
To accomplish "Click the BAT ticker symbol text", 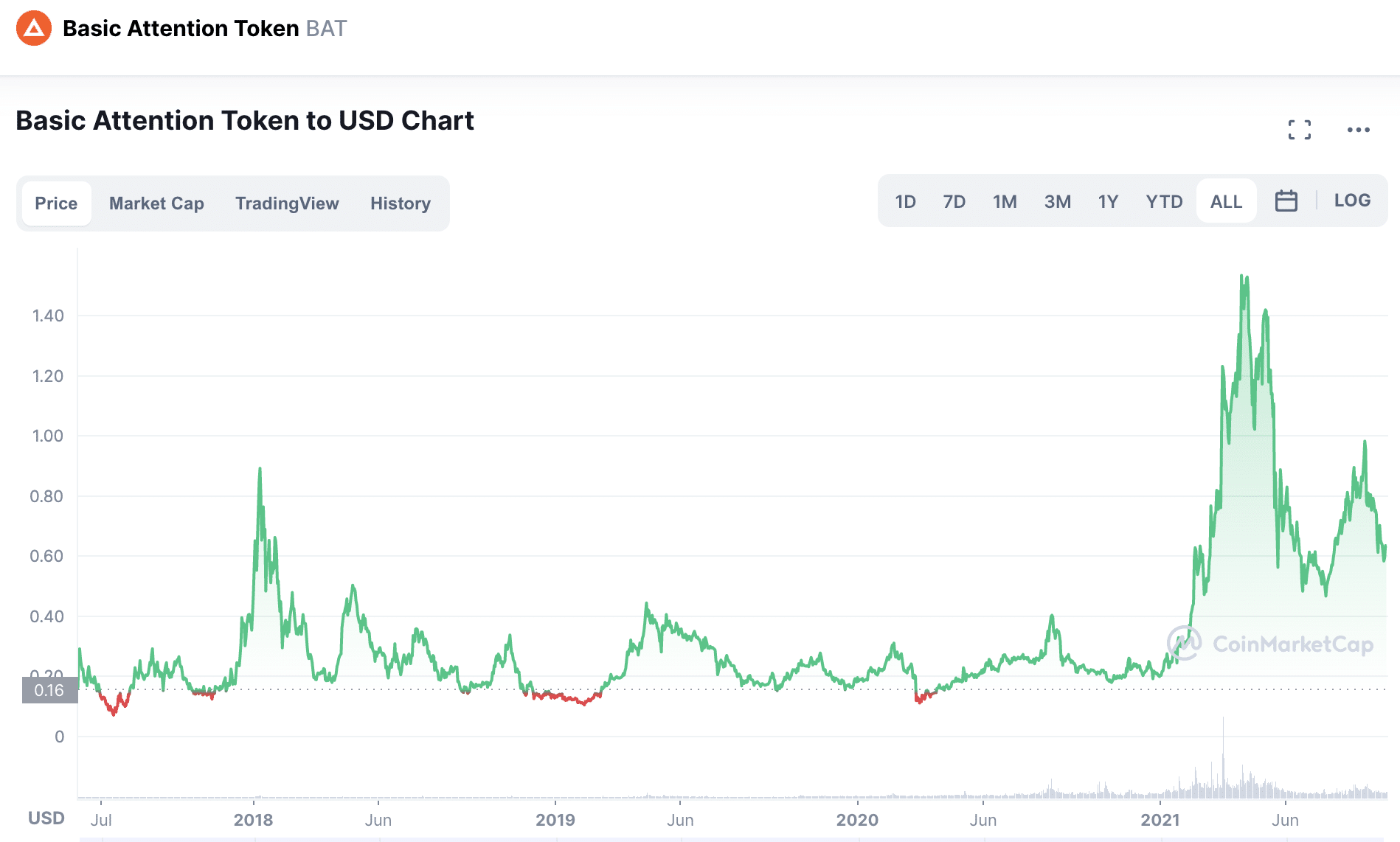I will 326,28.
